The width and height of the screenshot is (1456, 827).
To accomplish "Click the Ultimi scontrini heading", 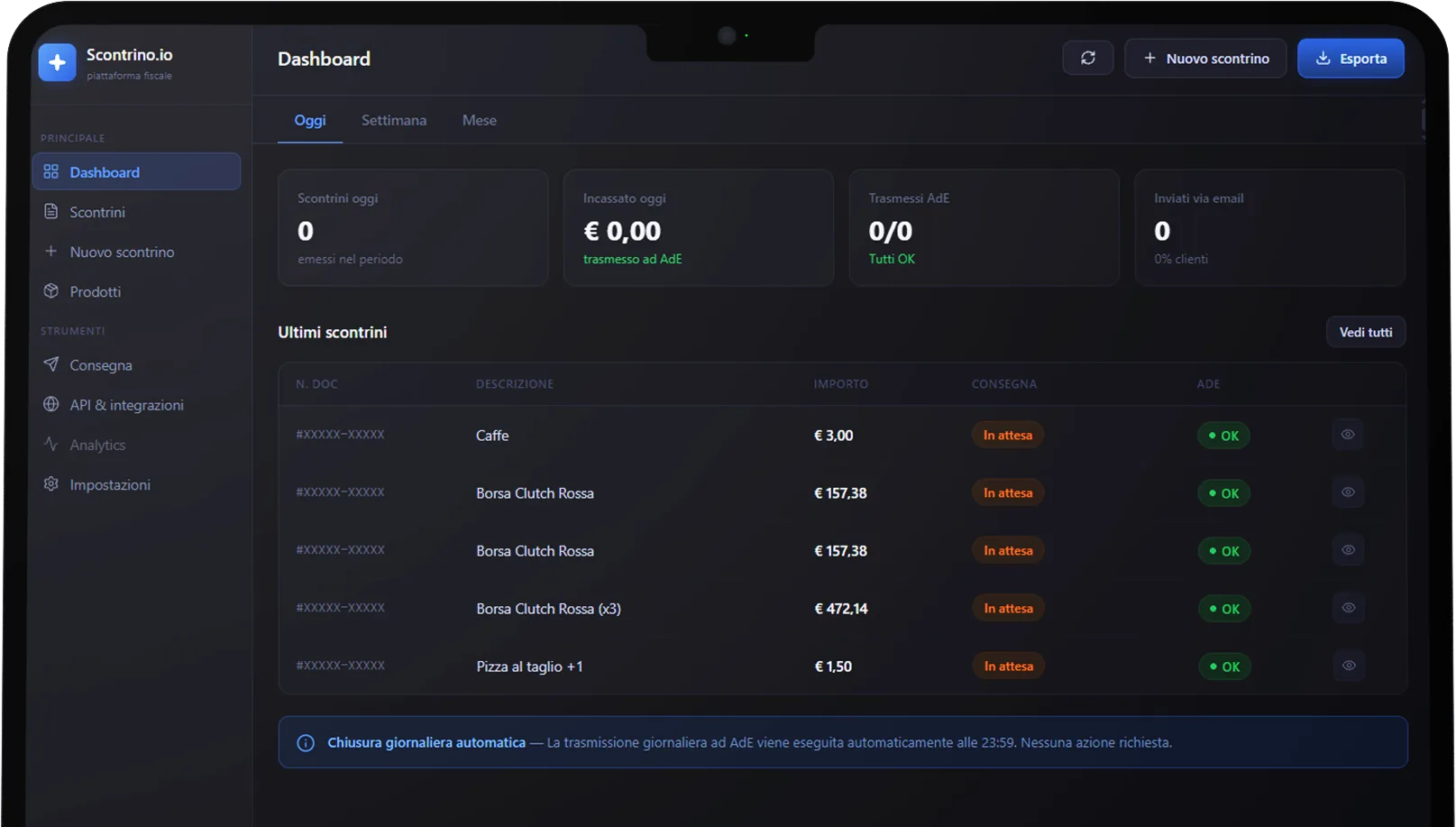I will click(333, 332).
